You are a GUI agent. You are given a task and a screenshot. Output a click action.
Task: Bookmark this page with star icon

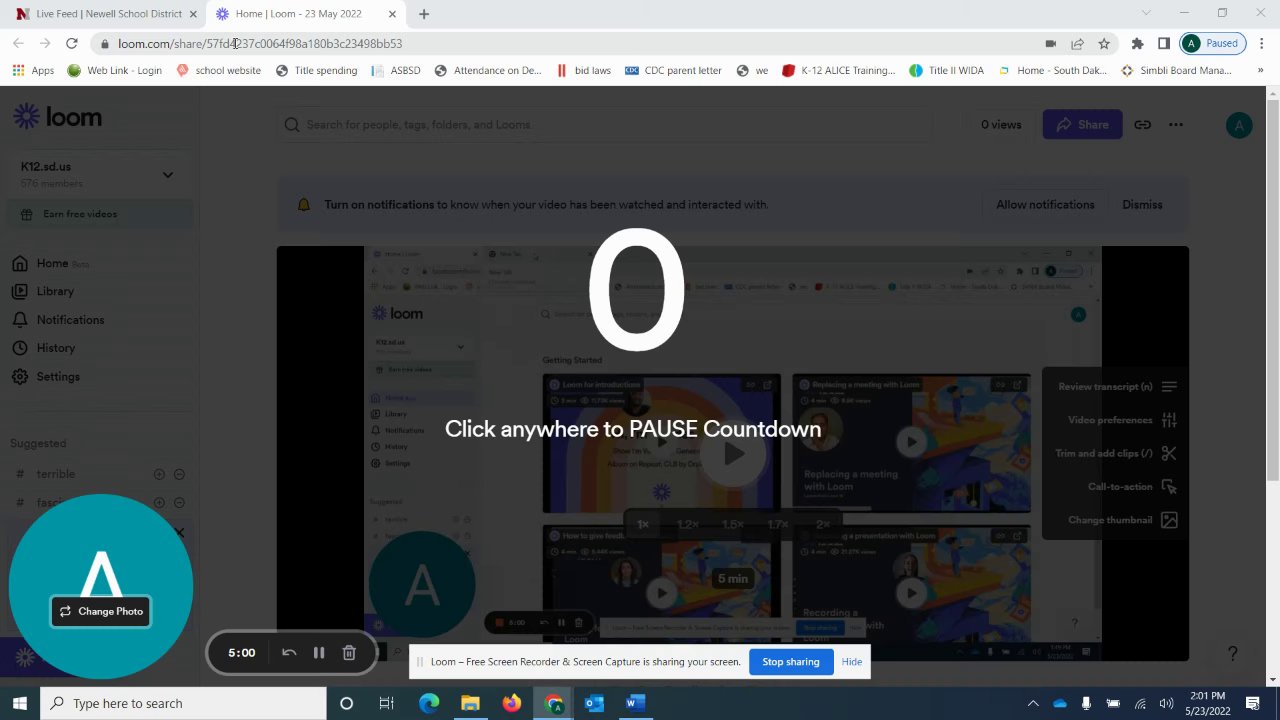(1104, 44)
